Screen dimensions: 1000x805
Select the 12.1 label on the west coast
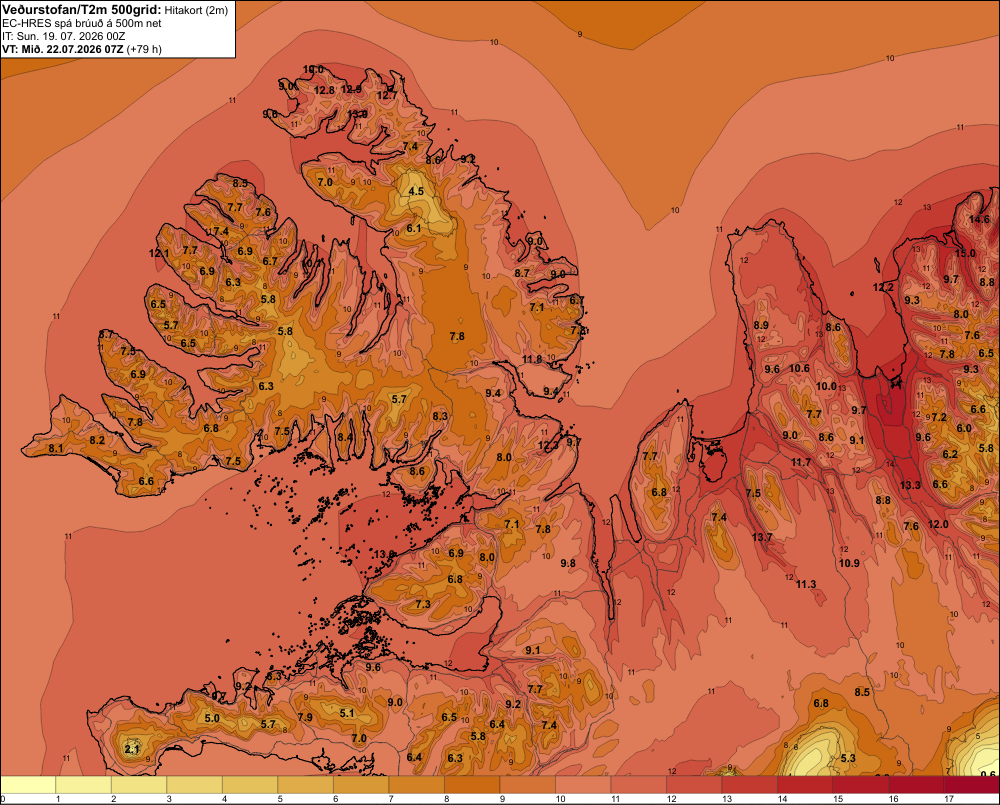pos(159,253)
